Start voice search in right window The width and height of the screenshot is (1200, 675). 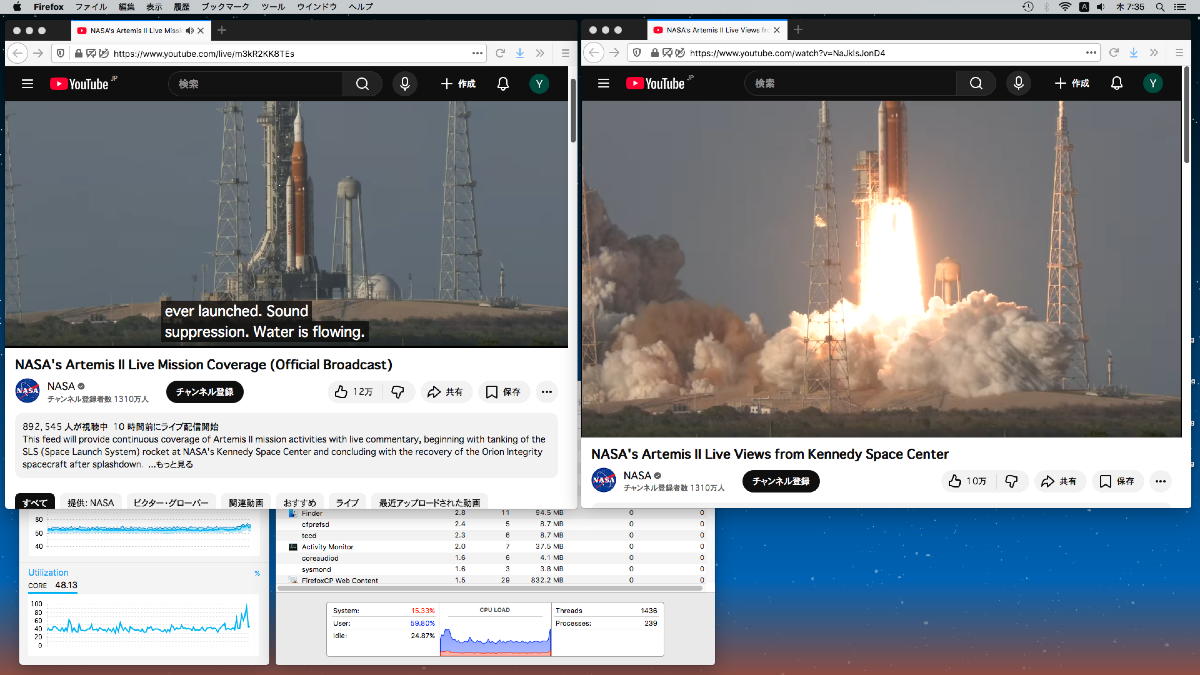point(1018,84)
